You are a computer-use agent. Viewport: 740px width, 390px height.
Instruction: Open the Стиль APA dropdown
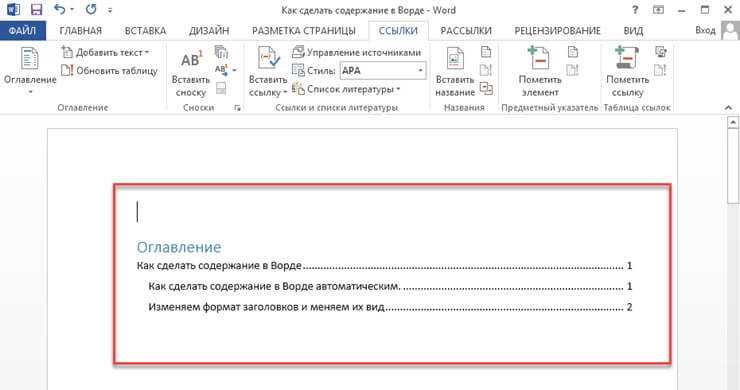(x=383, y=71)
